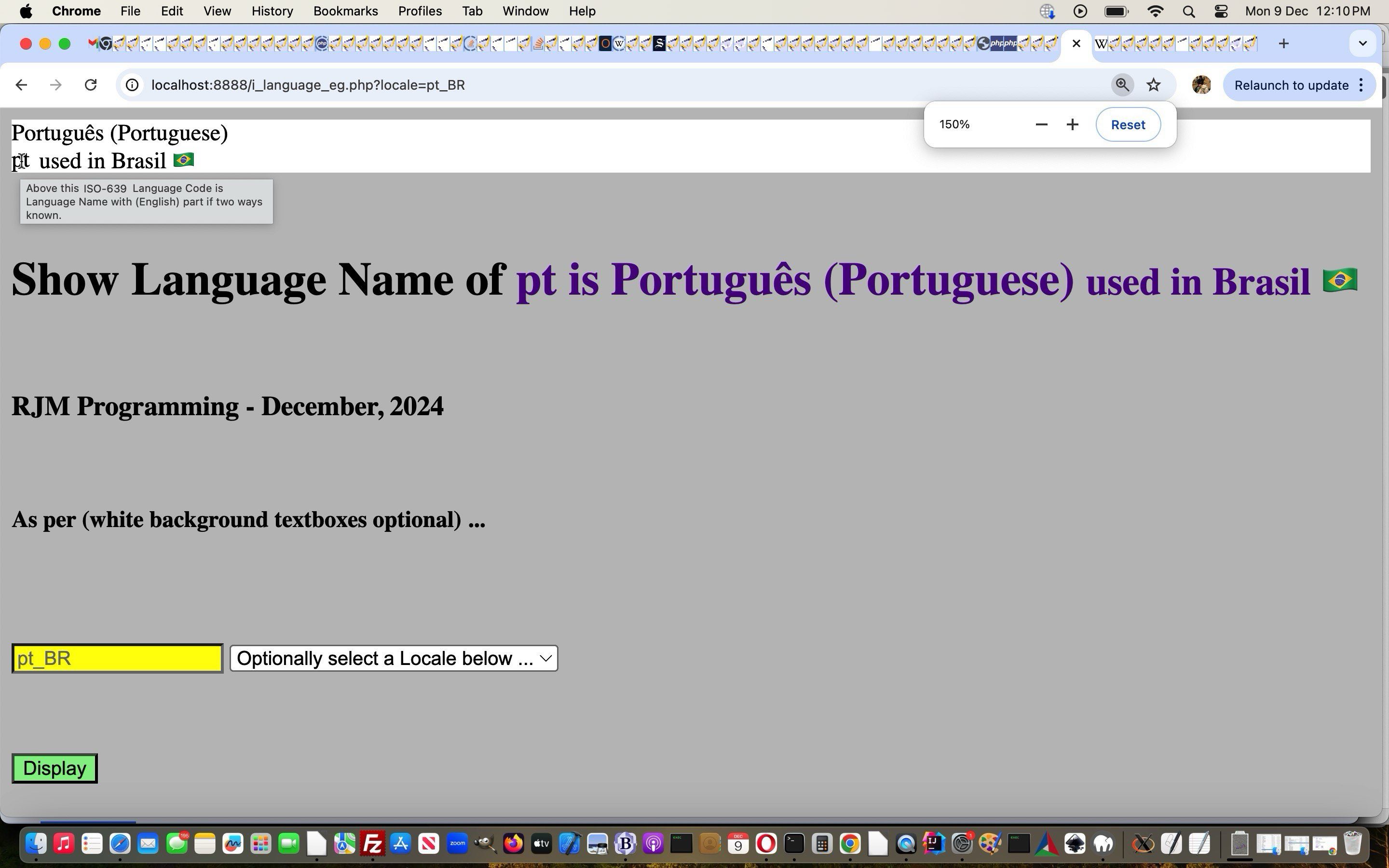Open the Chrome profile avatar

(x=1201, y=85)
